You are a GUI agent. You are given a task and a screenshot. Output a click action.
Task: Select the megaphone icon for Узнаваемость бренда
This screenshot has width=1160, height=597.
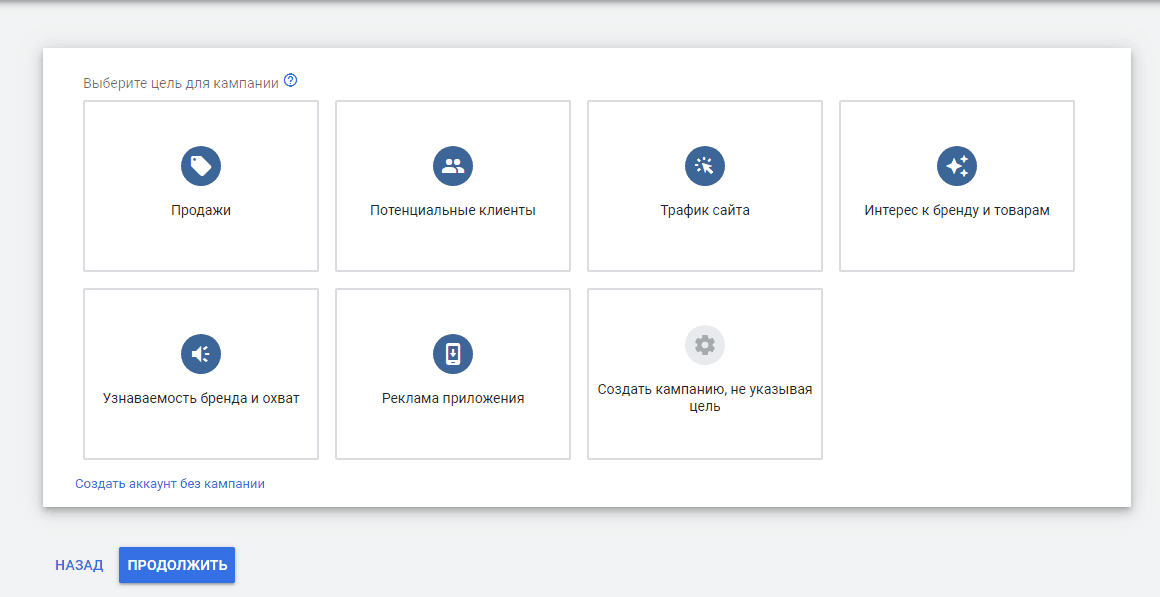(x=200, y=353)
